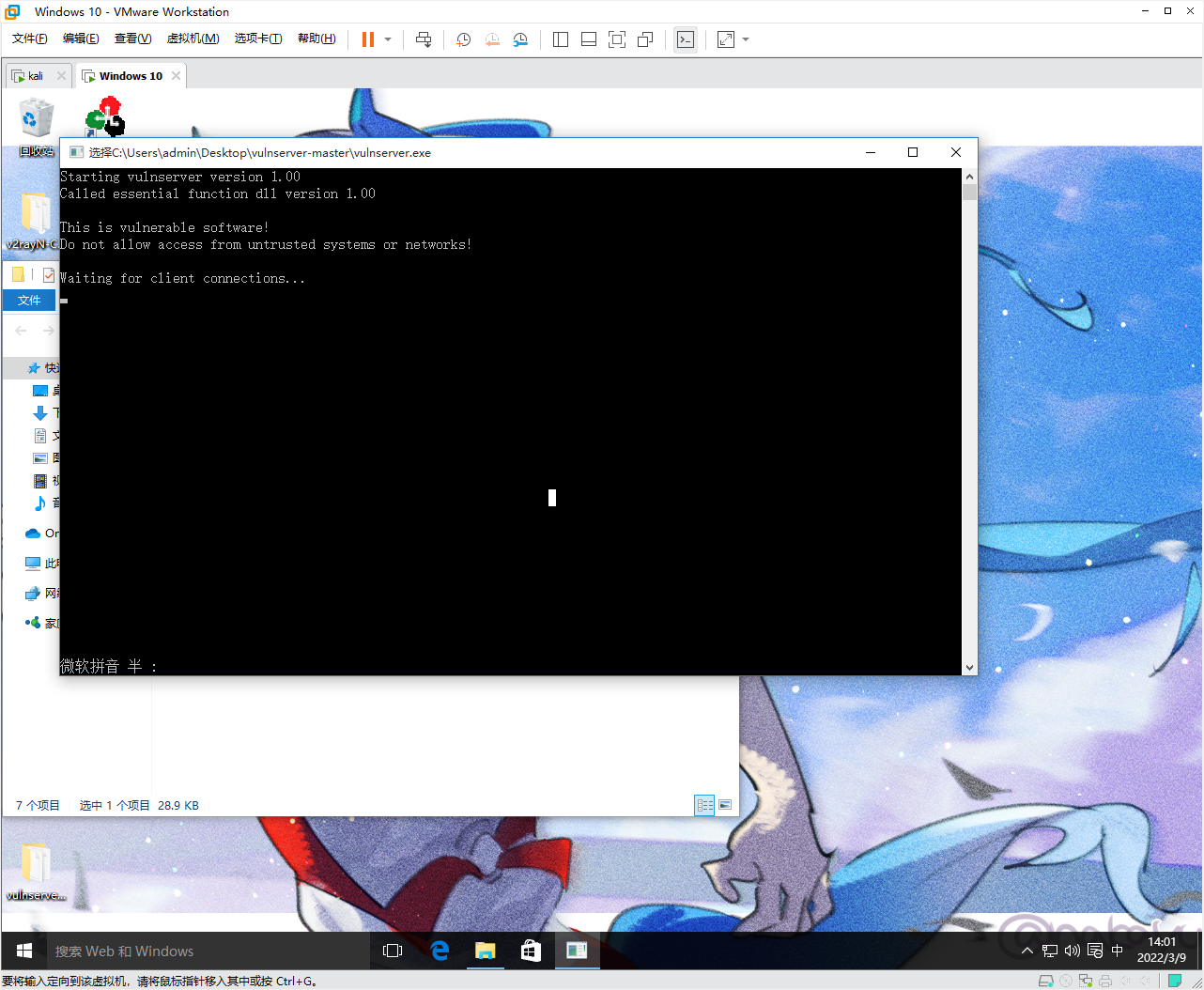Viewport: 1204px width, 990px height.
Task: Expand the stretch display dropdown arrow
Action: pyautogui.click(x=746, y=39)
